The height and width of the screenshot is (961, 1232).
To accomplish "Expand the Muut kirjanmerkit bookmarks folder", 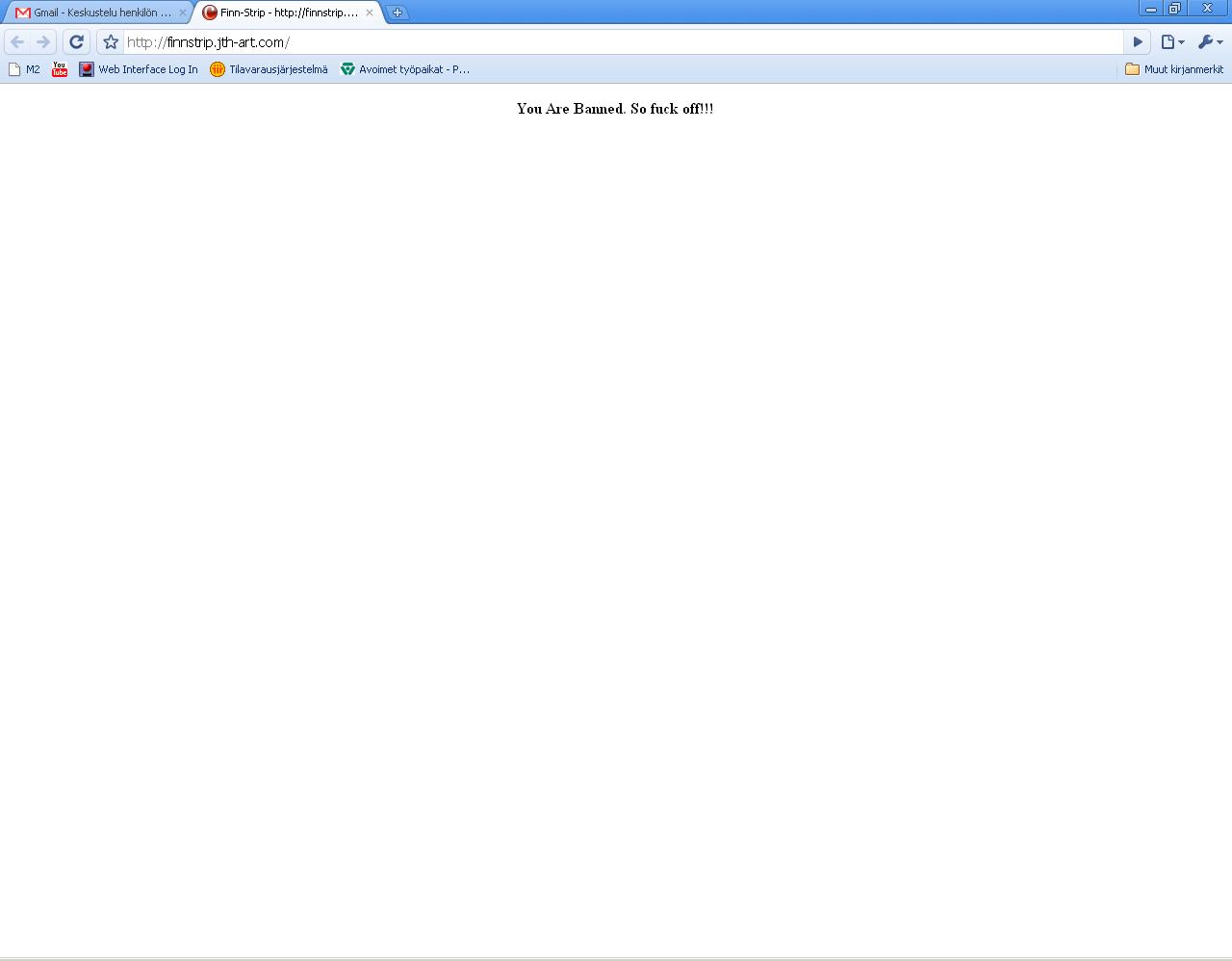I will coord(1174,69).
